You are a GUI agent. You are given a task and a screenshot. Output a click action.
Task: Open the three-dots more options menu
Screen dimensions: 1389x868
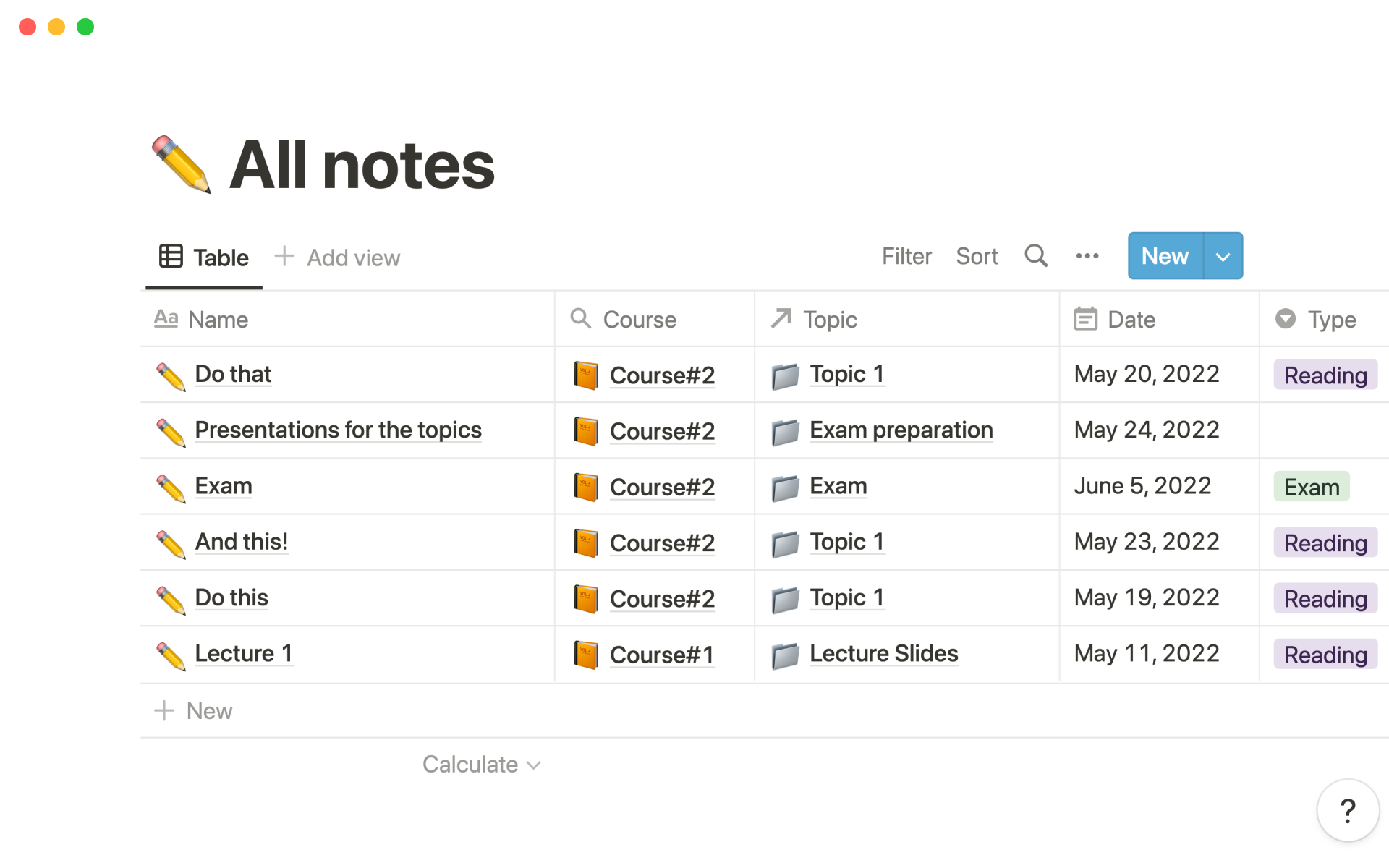point(1087,256)
